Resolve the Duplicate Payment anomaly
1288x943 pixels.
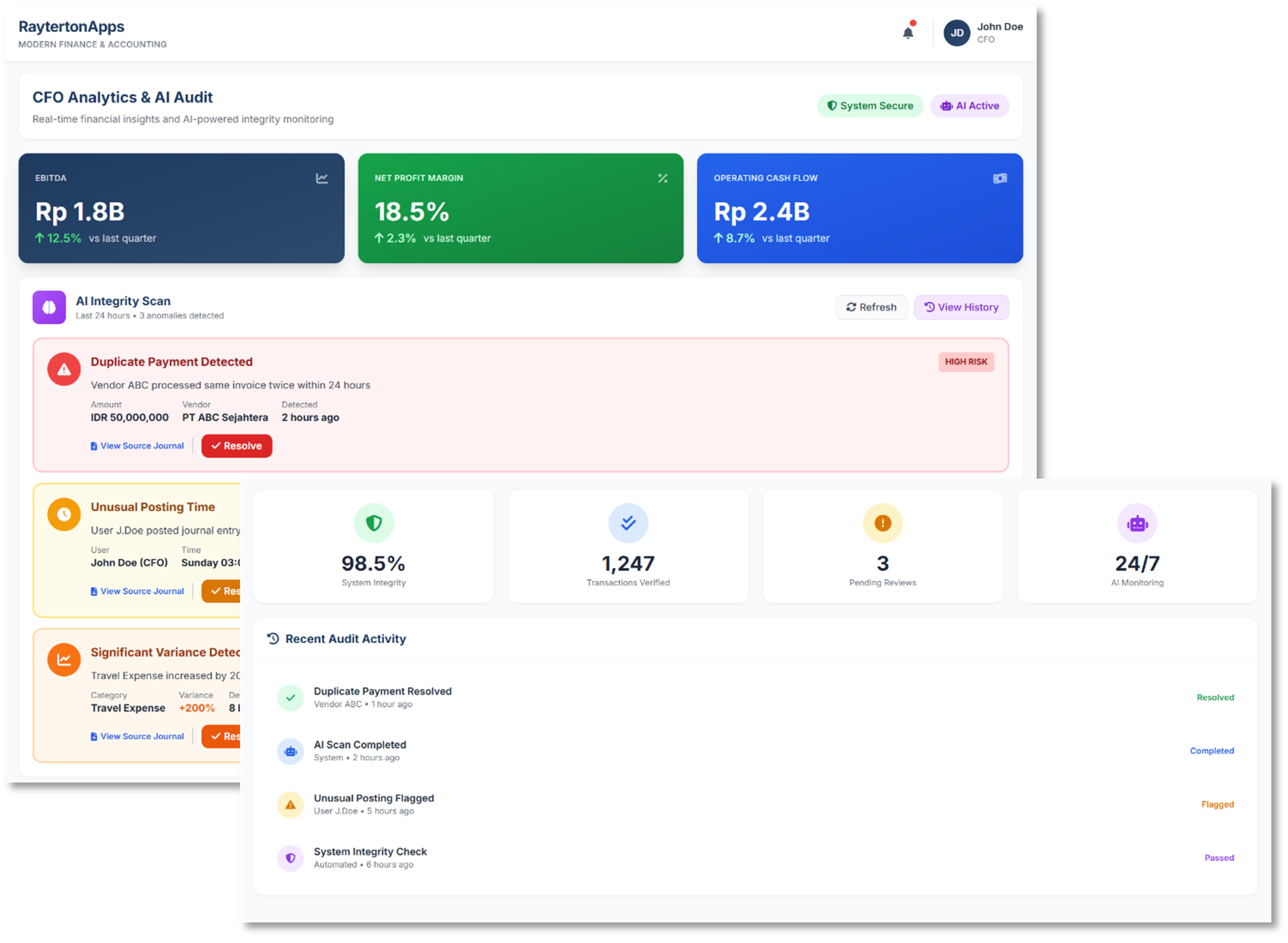(x=236, y=446)
